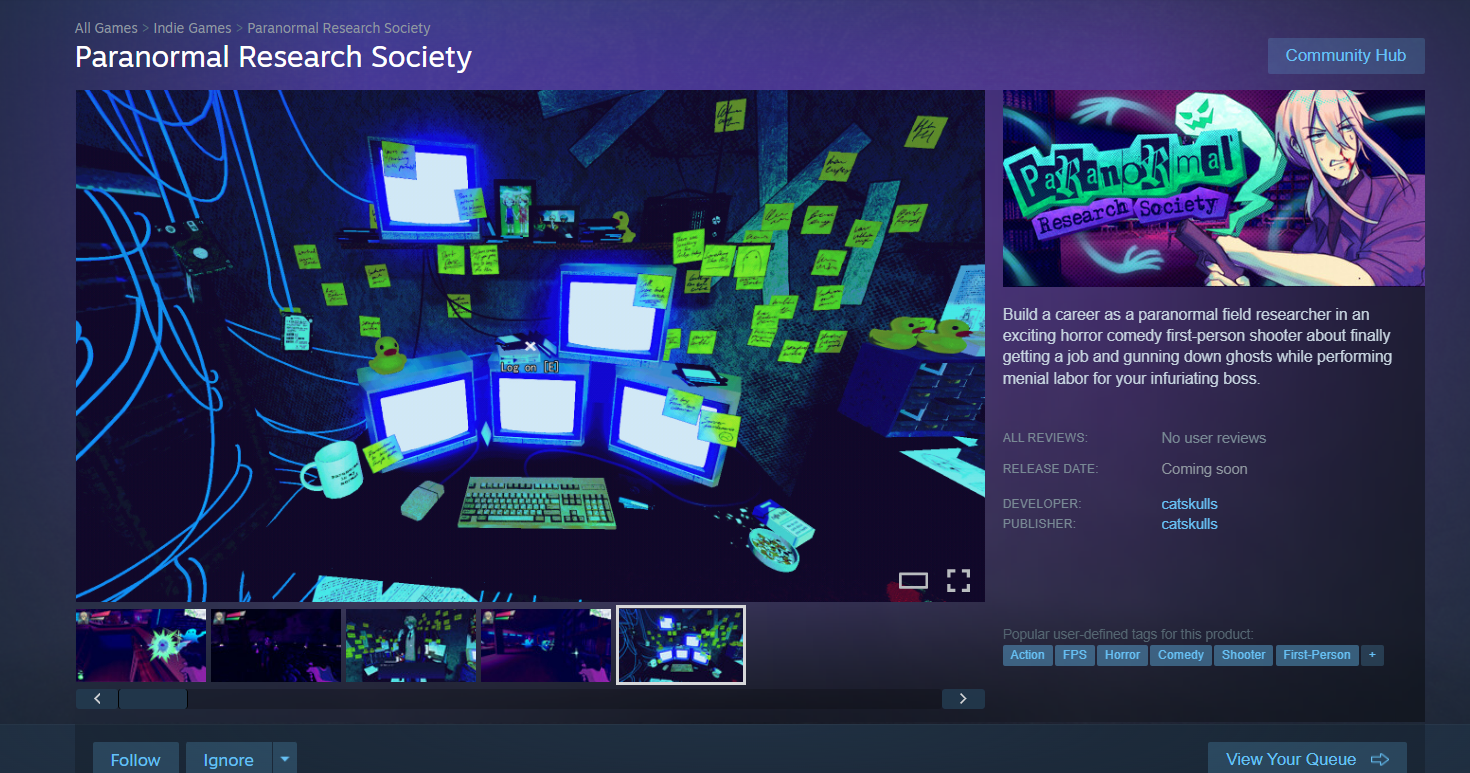The height and width of the screenshot is (773, 1470).
Task: Browse the Comedy tag
Action: point(1181,655)
